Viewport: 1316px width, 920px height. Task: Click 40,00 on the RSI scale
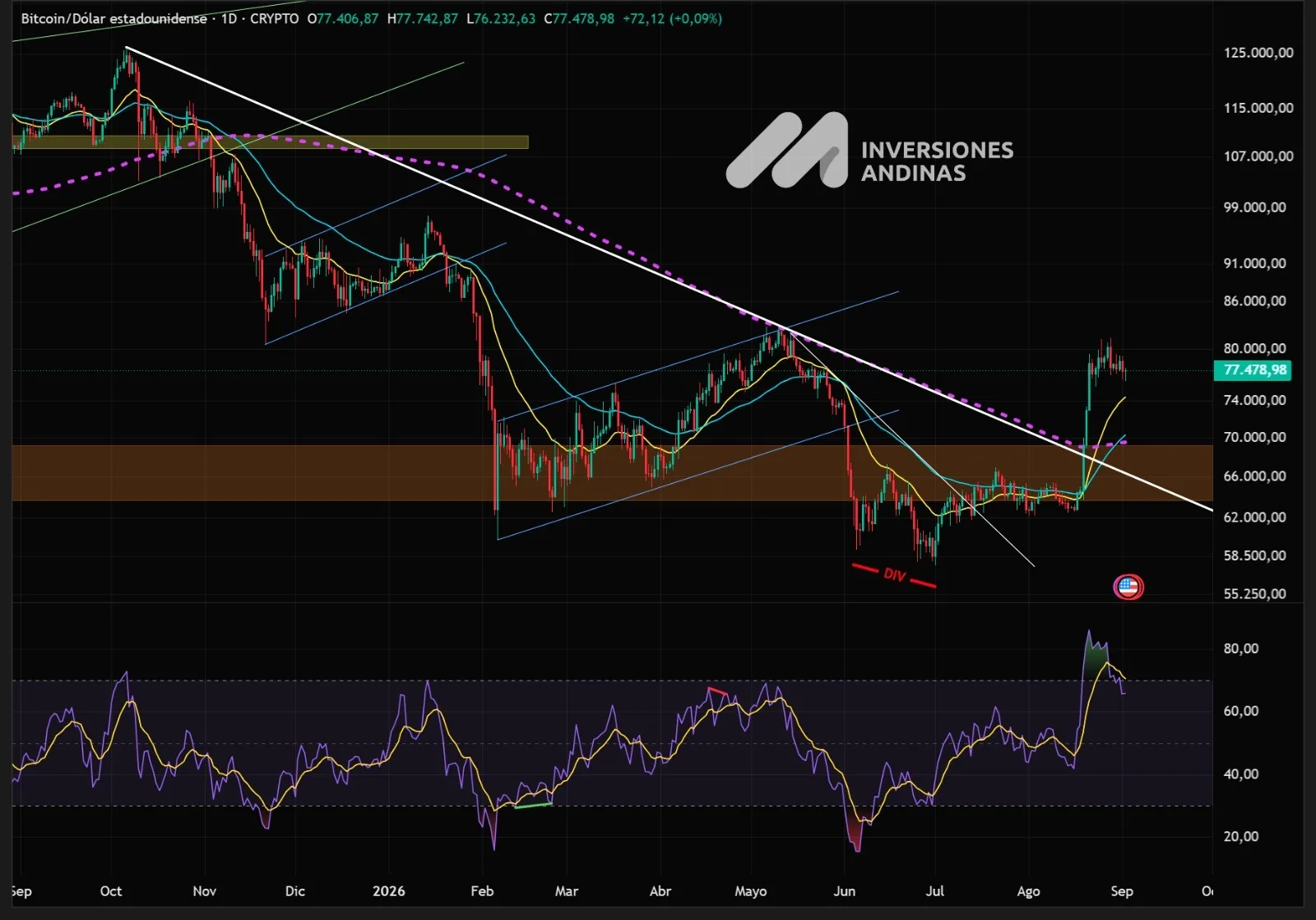pos(1240,774)
